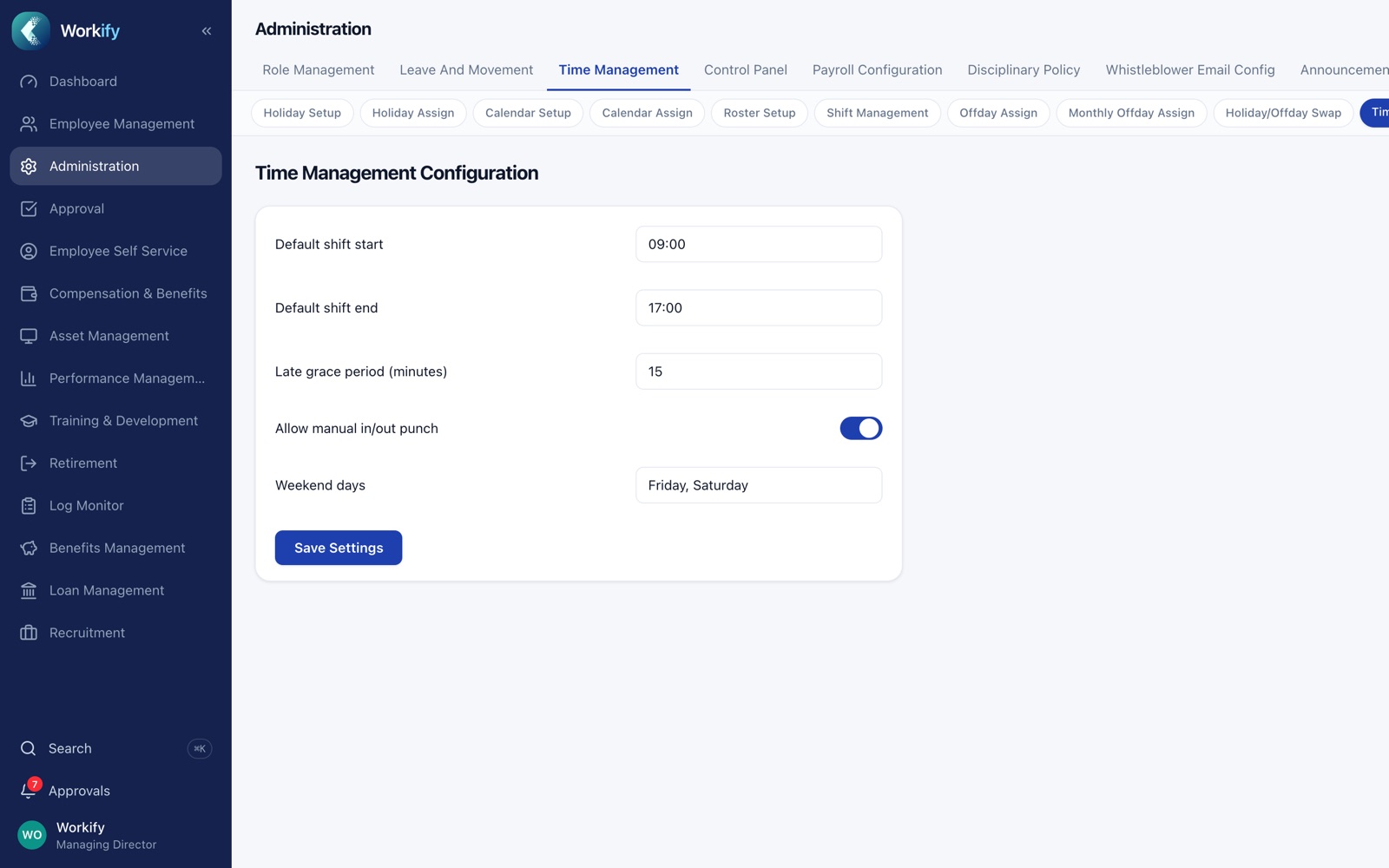Screen dimensions: 1389x868
Task: Click the Retirement exit icon
Action: pos(29,464)
